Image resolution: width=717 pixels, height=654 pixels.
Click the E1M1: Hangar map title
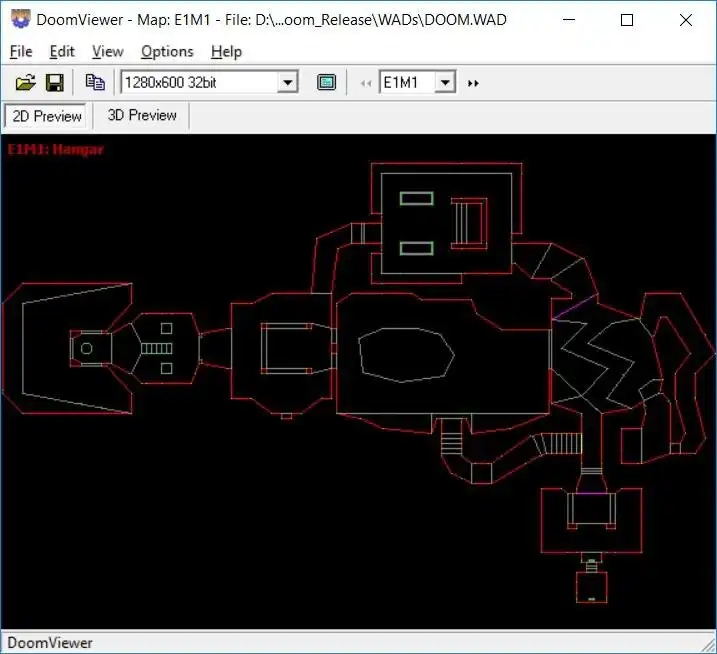coord(56,150)
